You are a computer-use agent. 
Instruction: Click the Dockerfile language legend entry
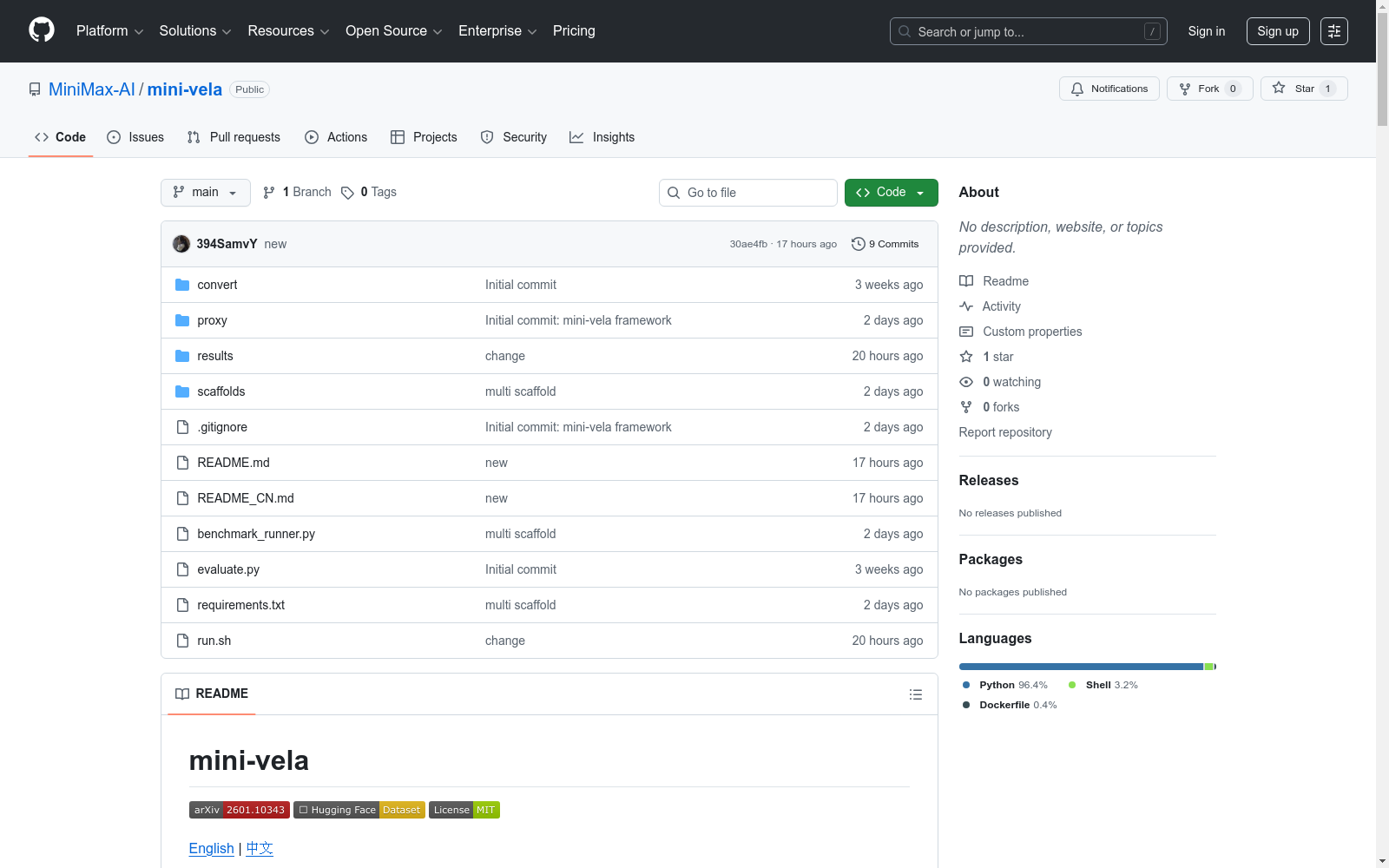1010,705
